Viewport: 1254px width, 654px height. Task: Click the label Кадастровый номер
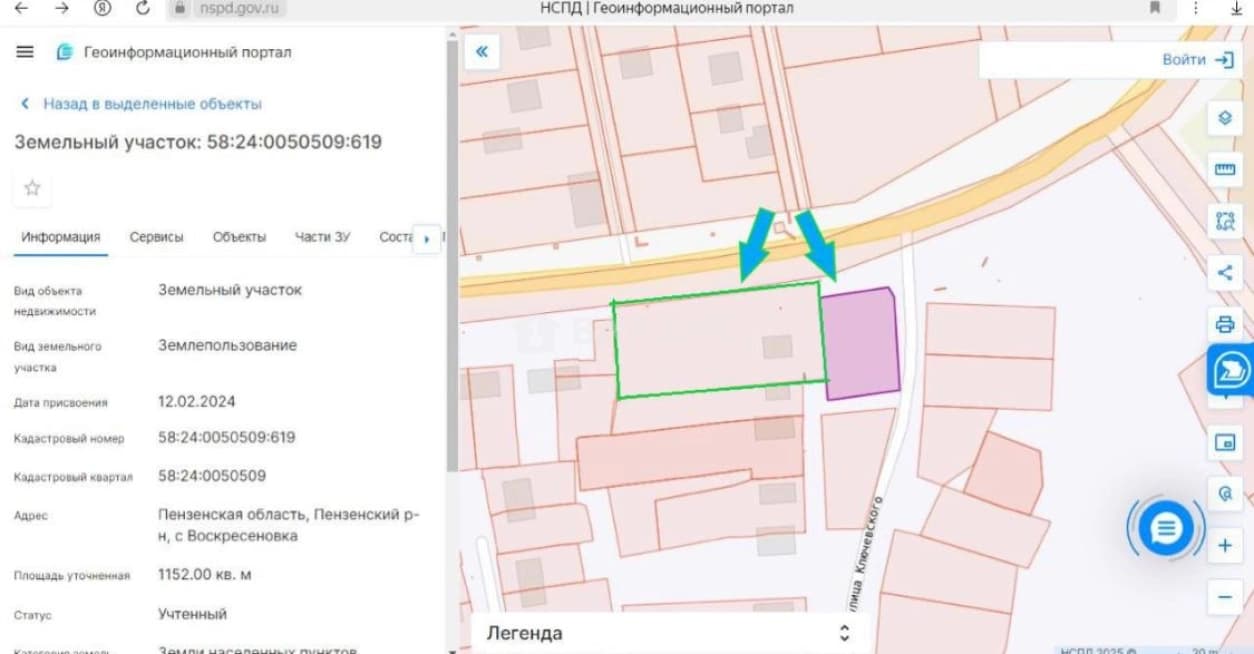tap(69, 439)
